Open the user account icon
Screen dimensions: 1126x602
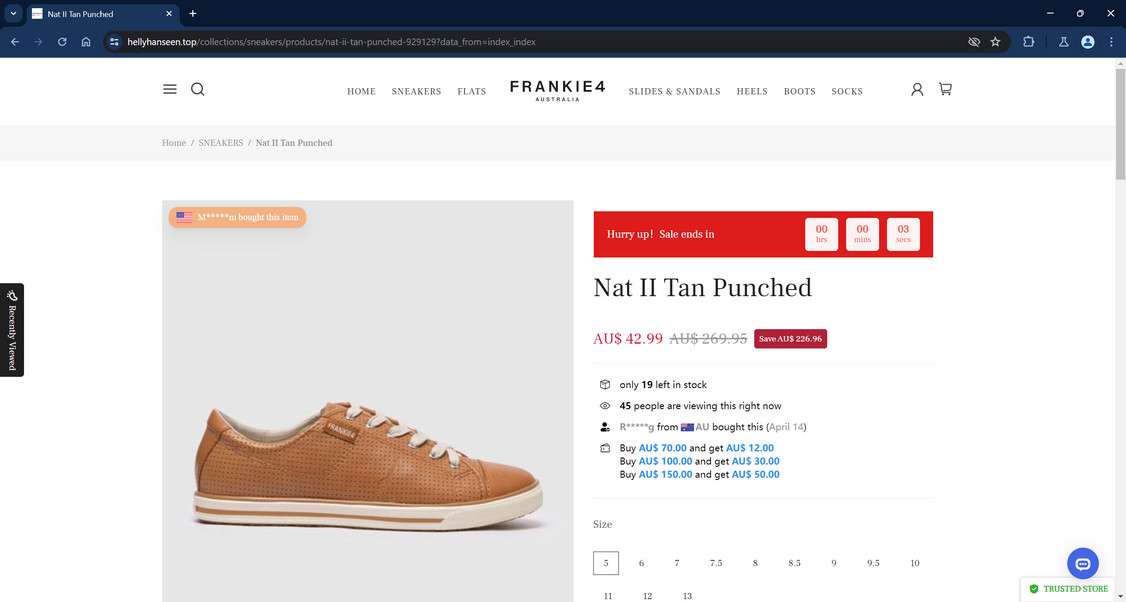point(917,89)
